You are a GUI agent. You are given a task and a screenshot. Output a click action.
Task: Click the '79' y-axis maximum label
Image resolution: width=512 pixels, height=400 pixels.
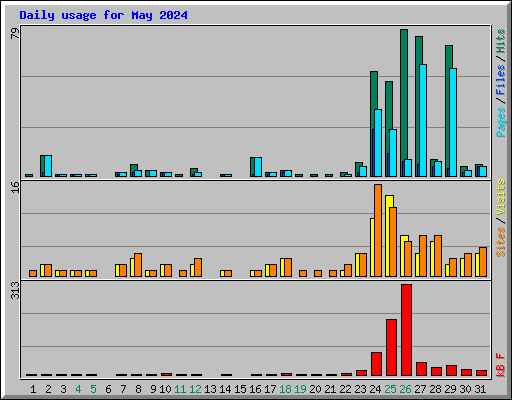15,33
